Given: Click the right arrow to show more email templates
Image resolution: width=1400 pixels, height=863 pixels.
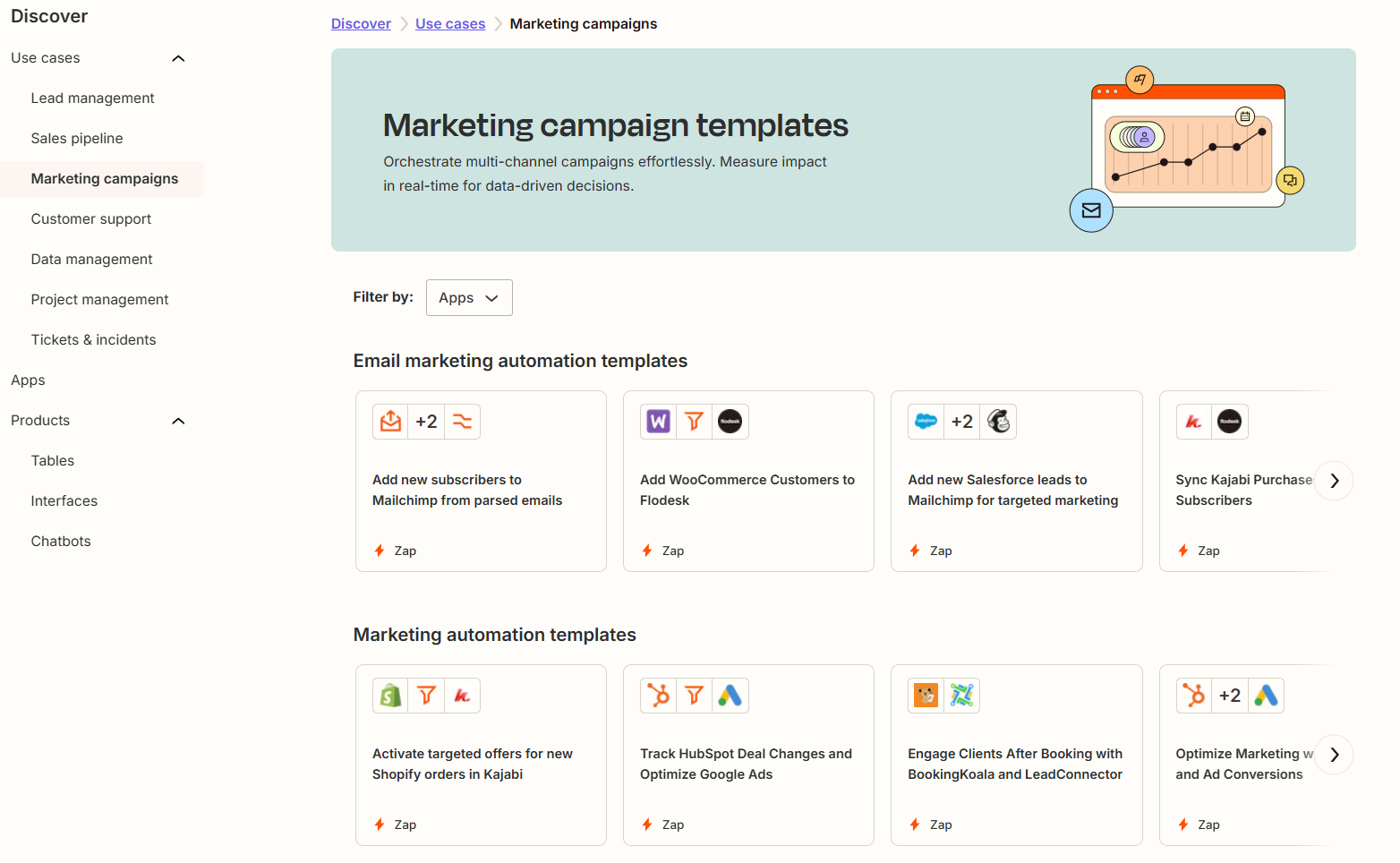Looking at the screenshot, I should point(1334,481).
